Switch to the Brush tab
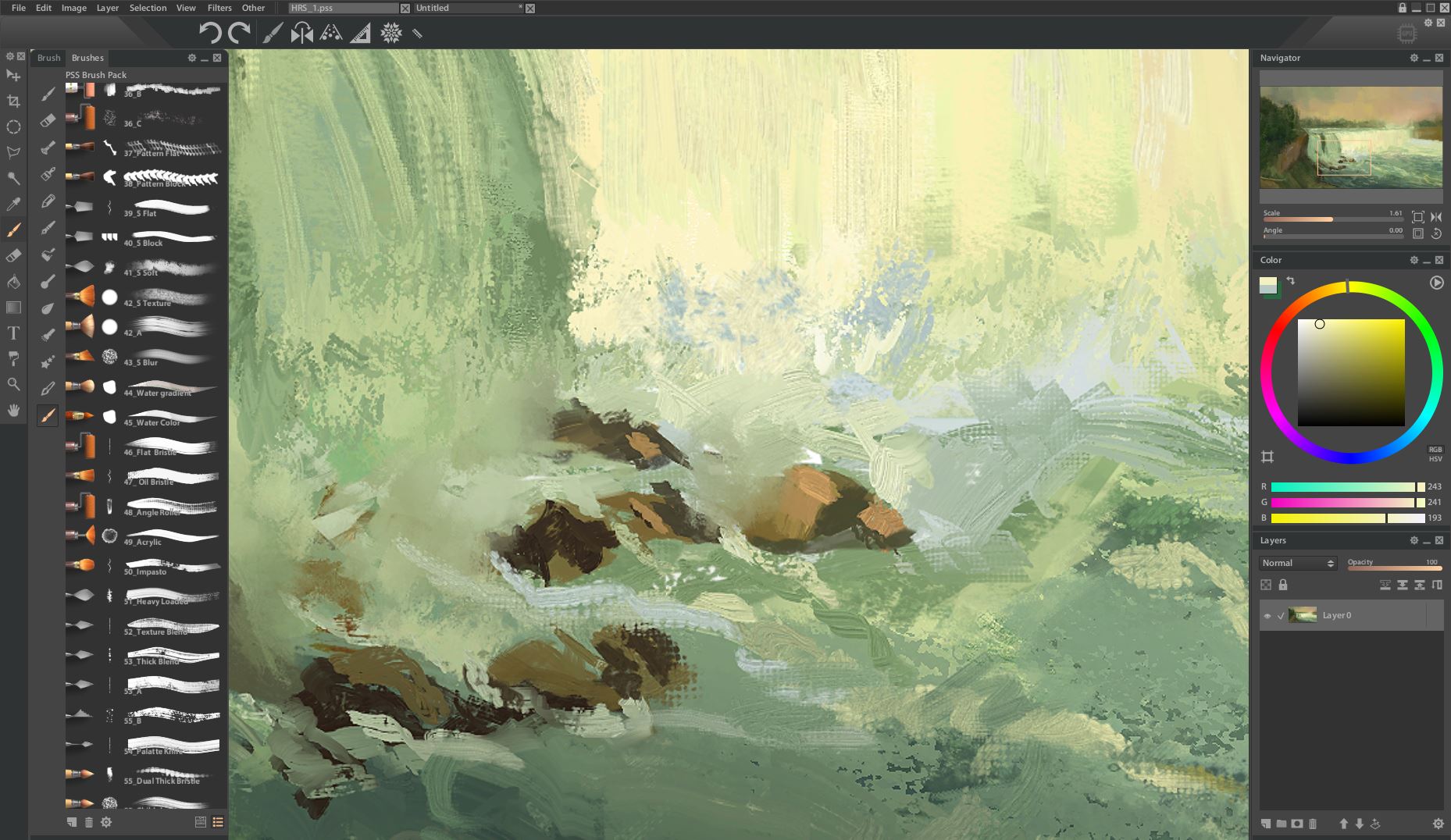 point(48,58)
